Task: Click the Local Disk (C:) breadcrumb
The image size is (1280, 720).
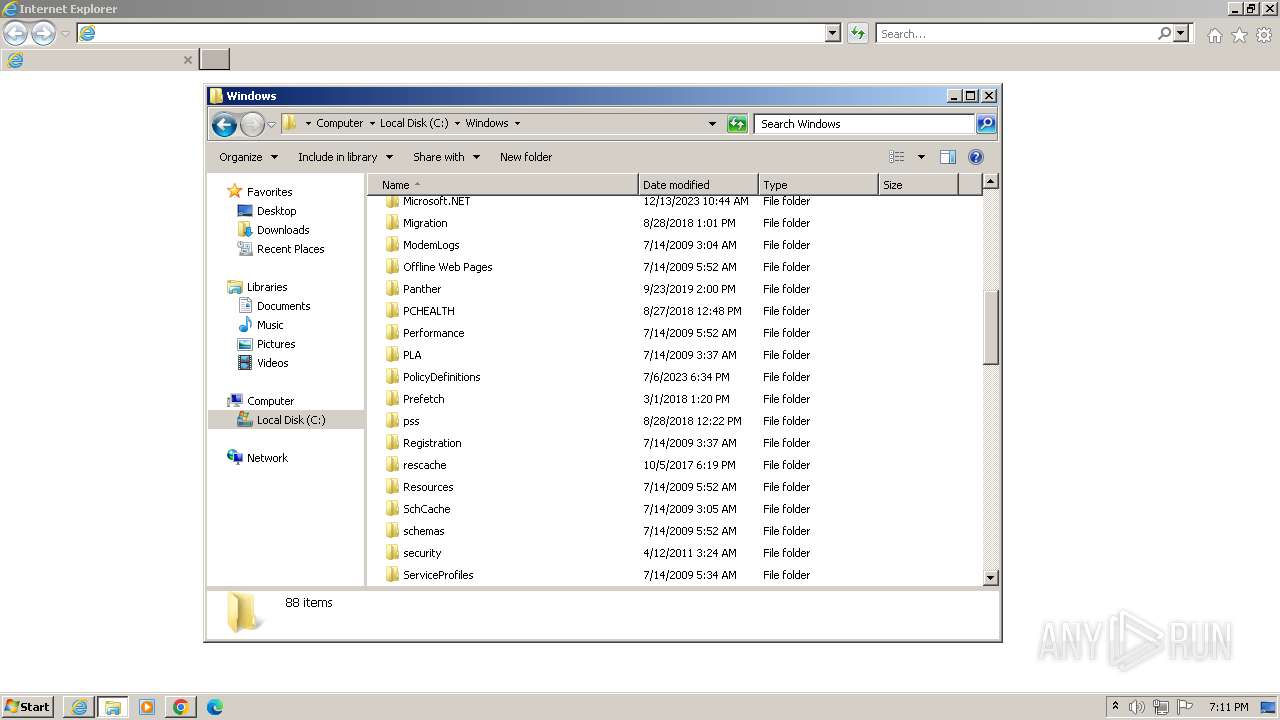Action: [414, 123]
